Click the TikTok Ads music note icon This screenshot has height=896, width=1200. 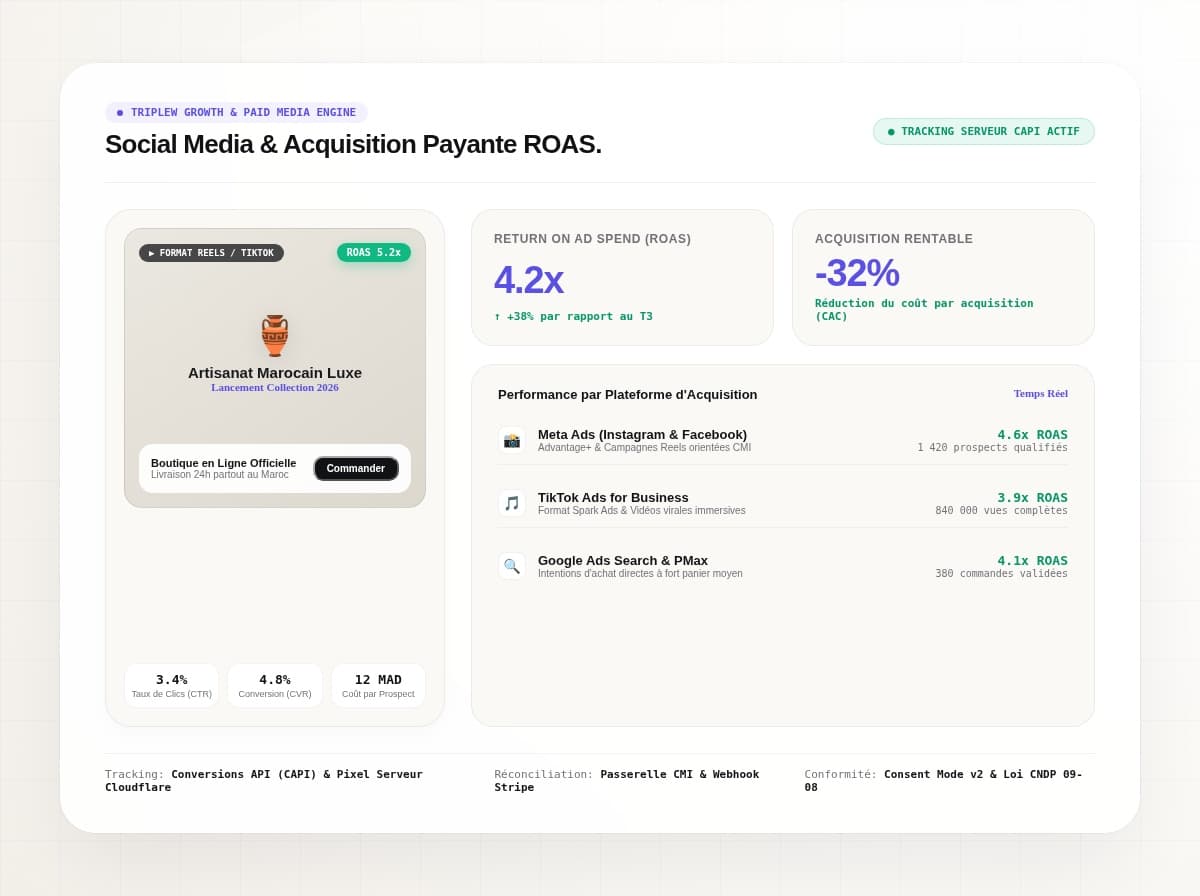coord(512,503)
